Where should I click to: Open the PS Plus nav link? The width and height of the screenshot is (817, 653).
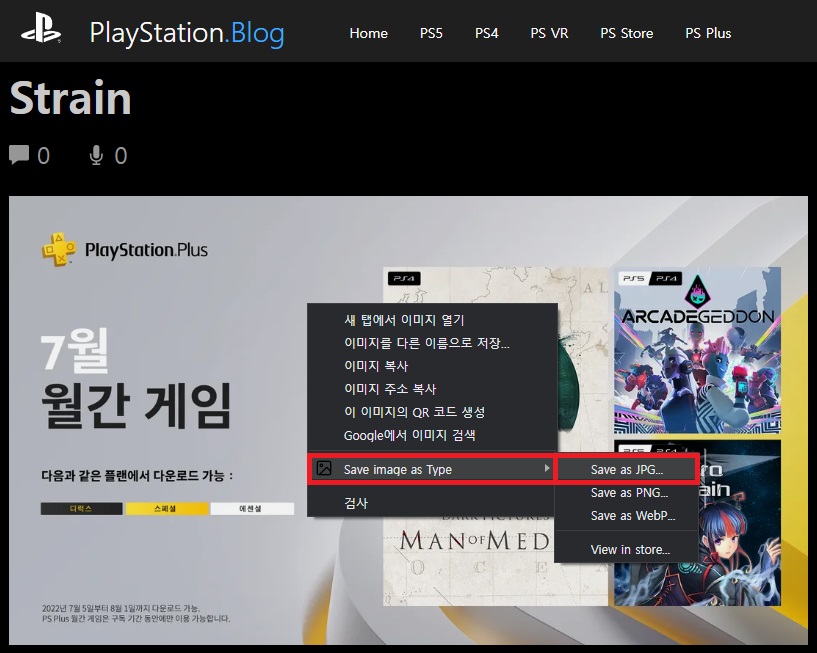pyautogui.click(x=708, y=33)
